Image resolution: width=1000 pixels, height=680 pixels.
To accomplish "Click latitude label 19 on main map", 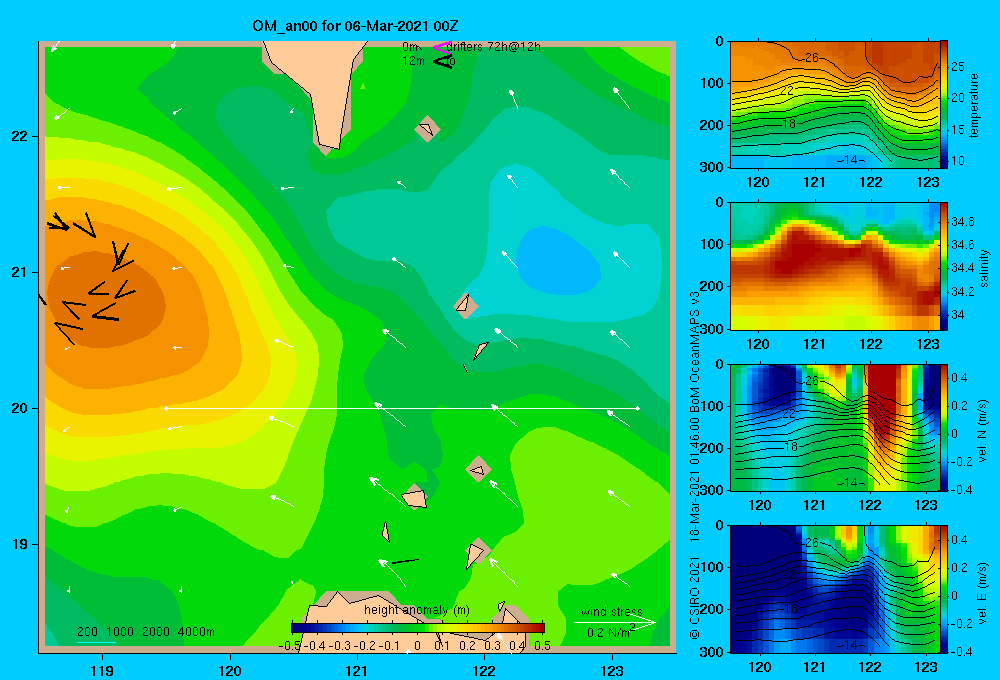I will [20, 544].
